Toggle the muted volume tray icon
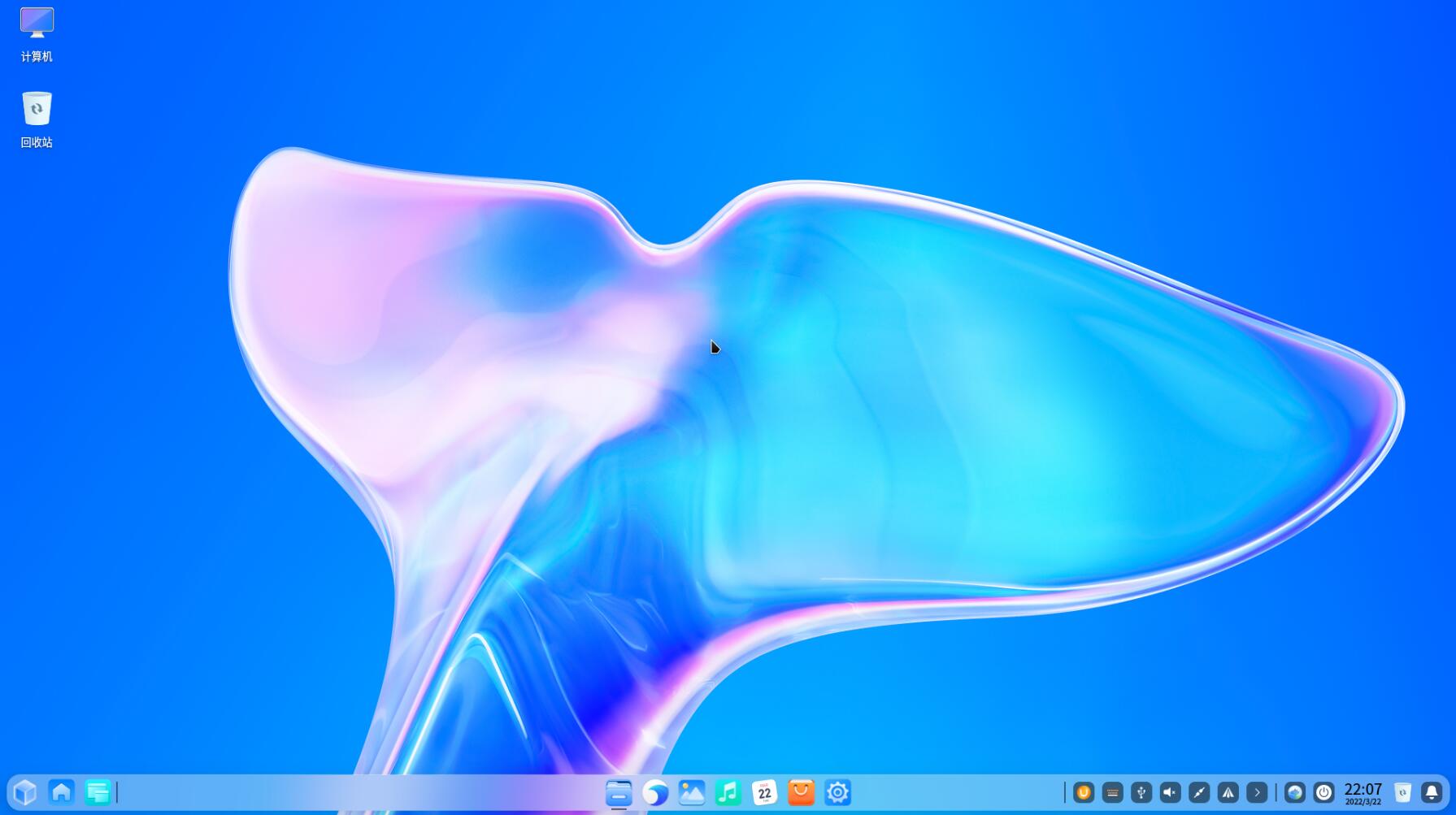 coord(1170,792)
